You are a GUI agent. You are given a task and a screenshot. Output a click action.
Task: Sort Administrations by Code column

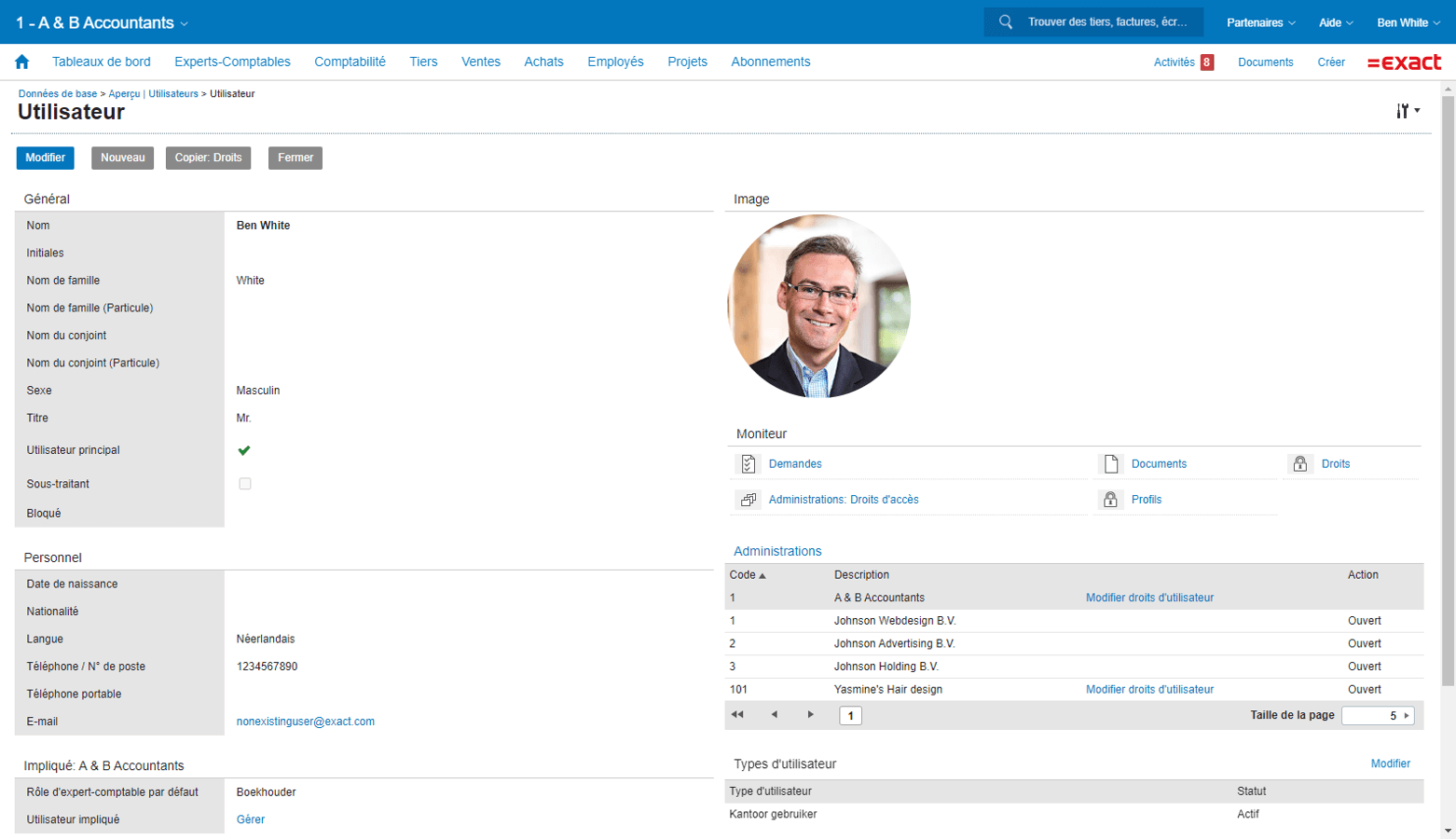point(748,575)
